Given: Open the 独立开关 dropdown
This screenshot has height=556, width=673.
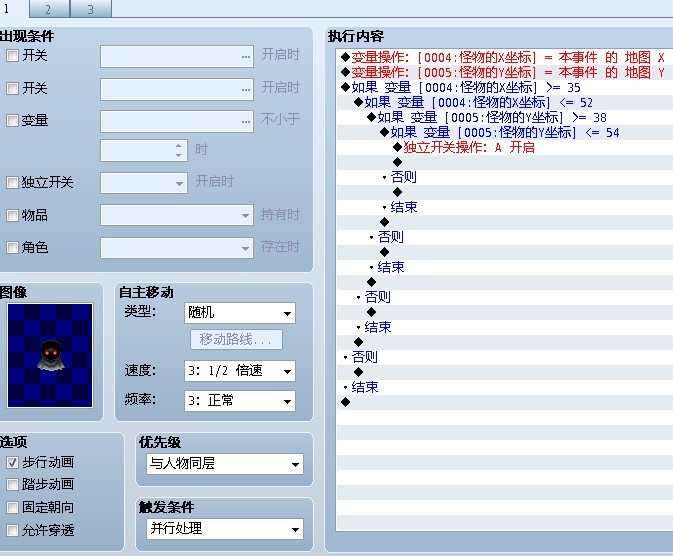Looking at the screenshot, I should [144, 183].
